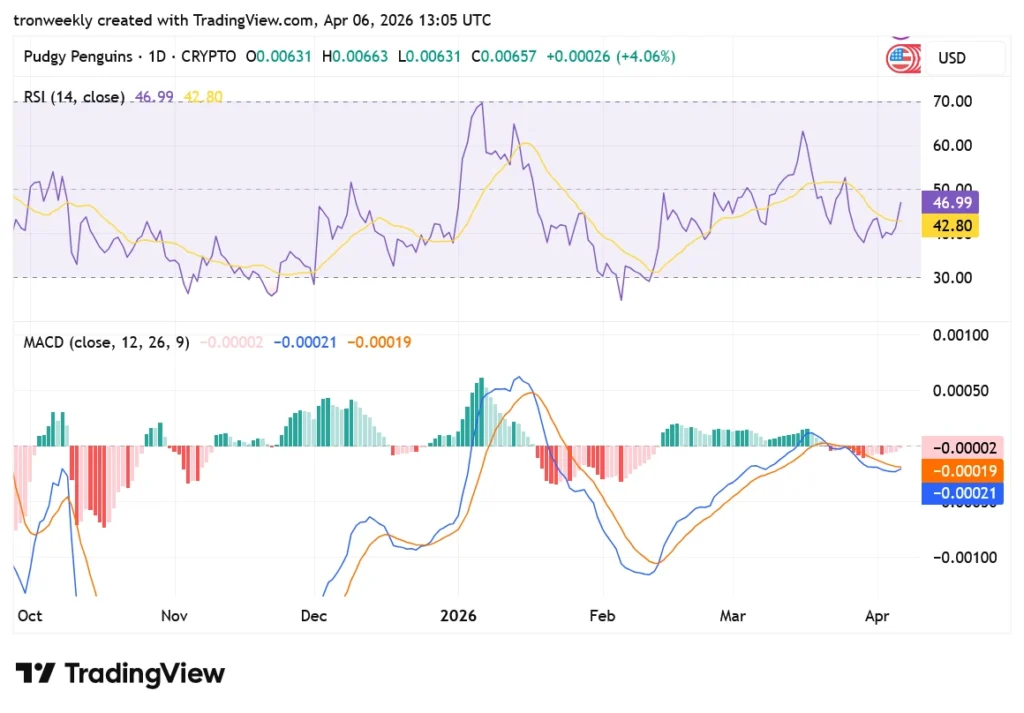Open the 1D timeframe selector
1024x713 pixels.
tap(157, 57)
